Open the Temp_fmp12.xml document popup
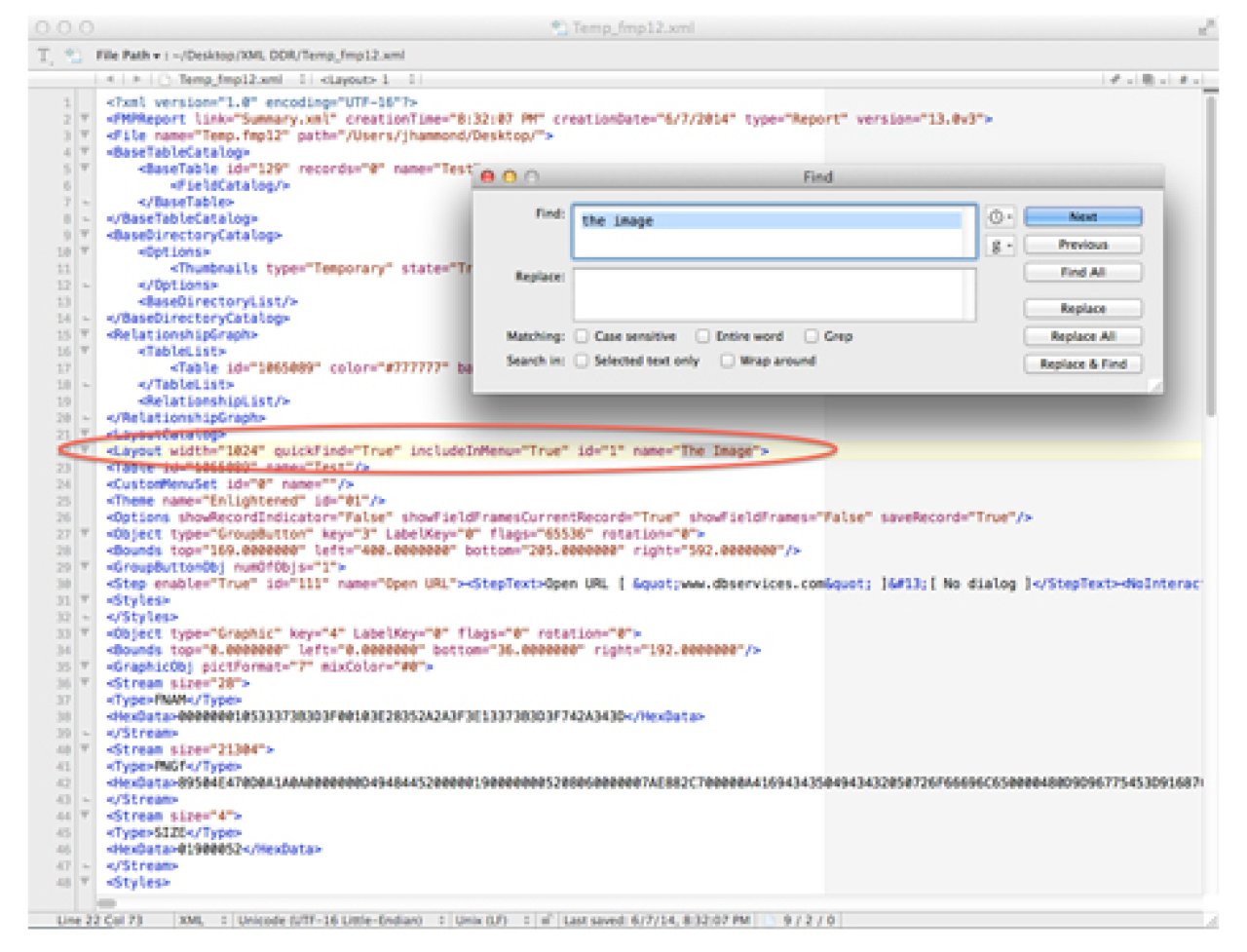Screen dimensions: 1247x952 [x=234, y=79]
